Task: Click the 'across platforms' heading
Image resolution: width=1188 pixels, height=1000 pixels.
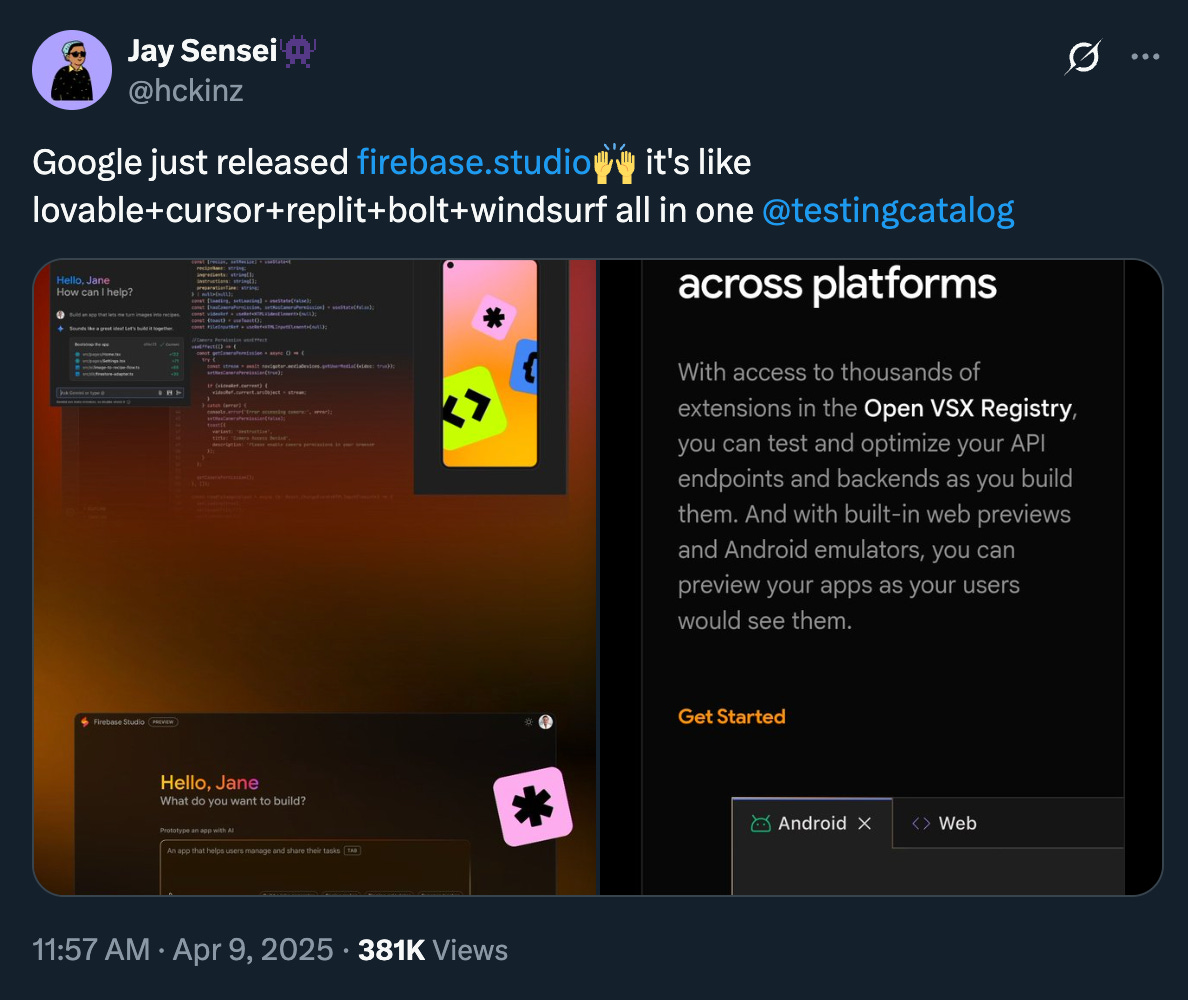Action: coord(837,284)
